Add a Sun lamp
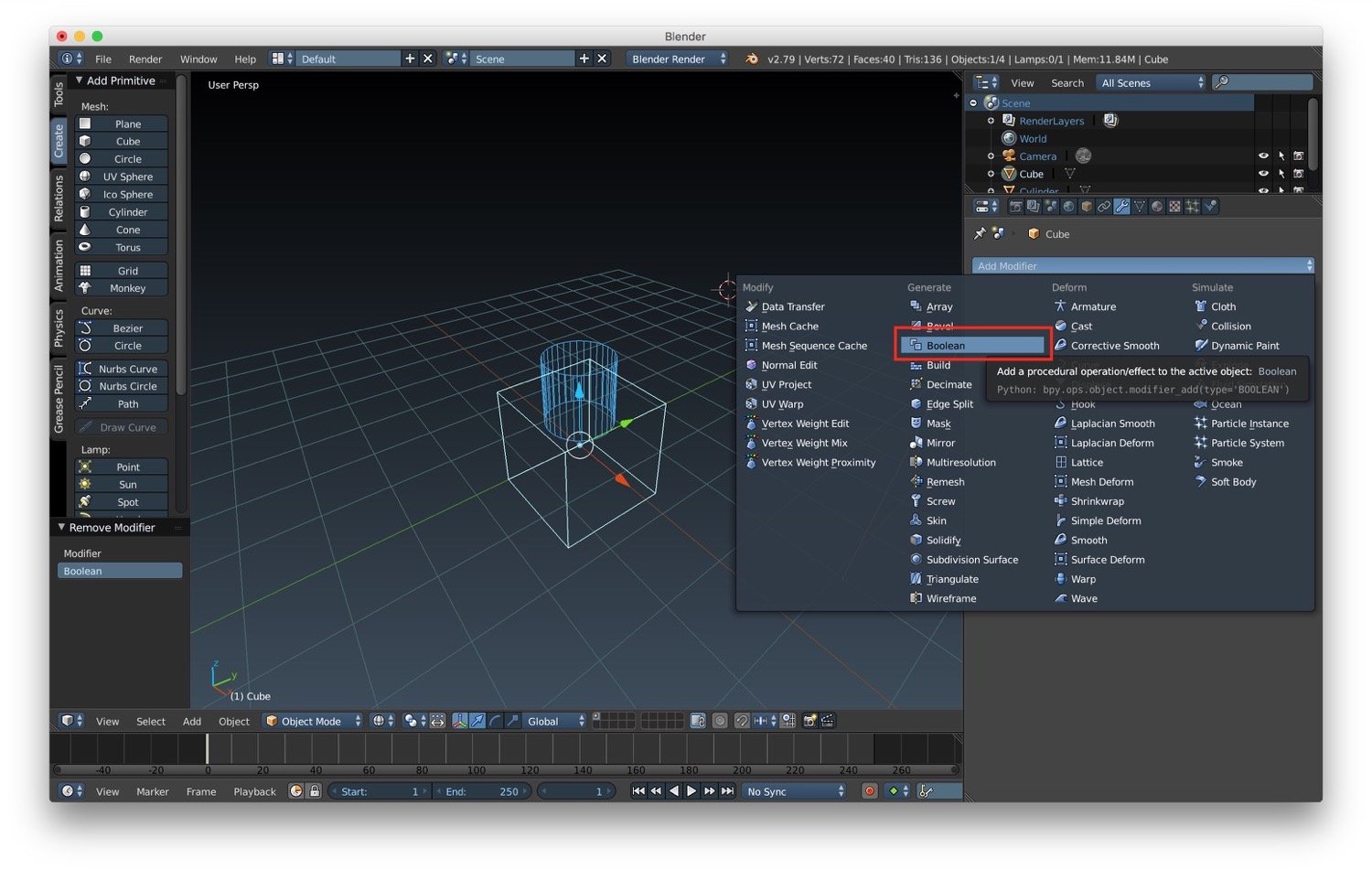 tap(121, 485)
